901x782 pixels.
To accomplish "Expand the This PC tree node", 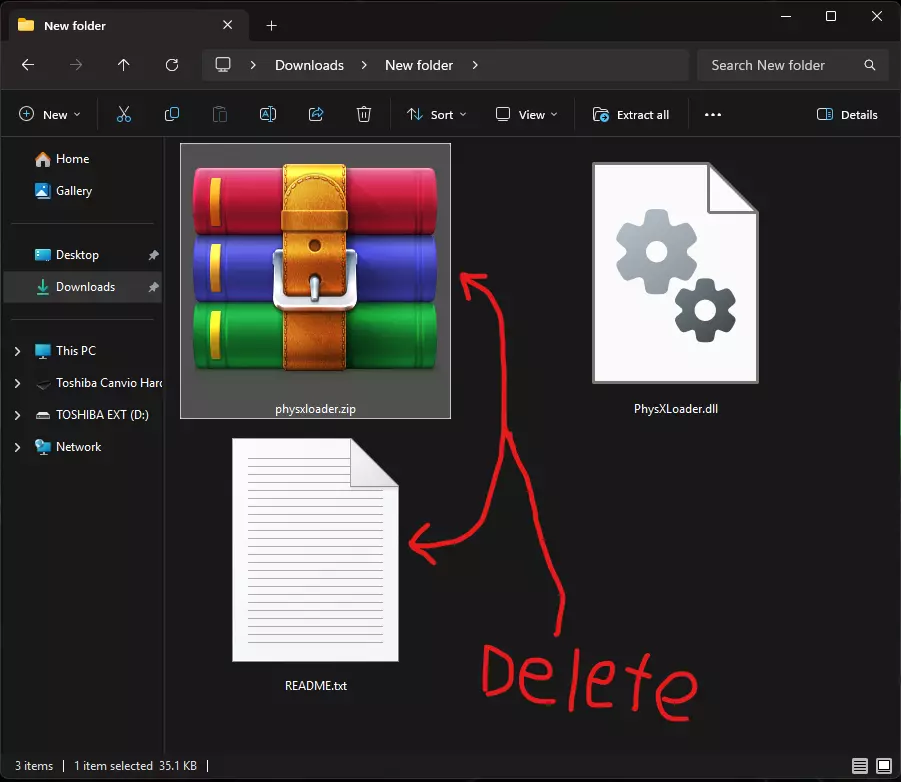I will [17, 351].
